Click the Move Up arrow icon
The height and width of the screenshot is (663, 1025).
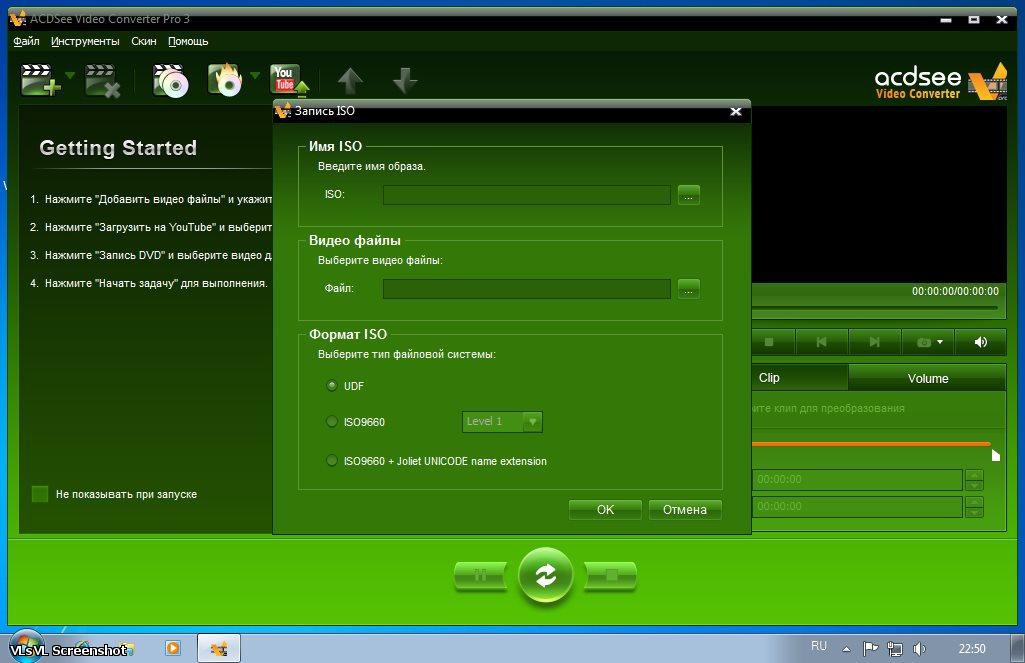coord(350,81)
